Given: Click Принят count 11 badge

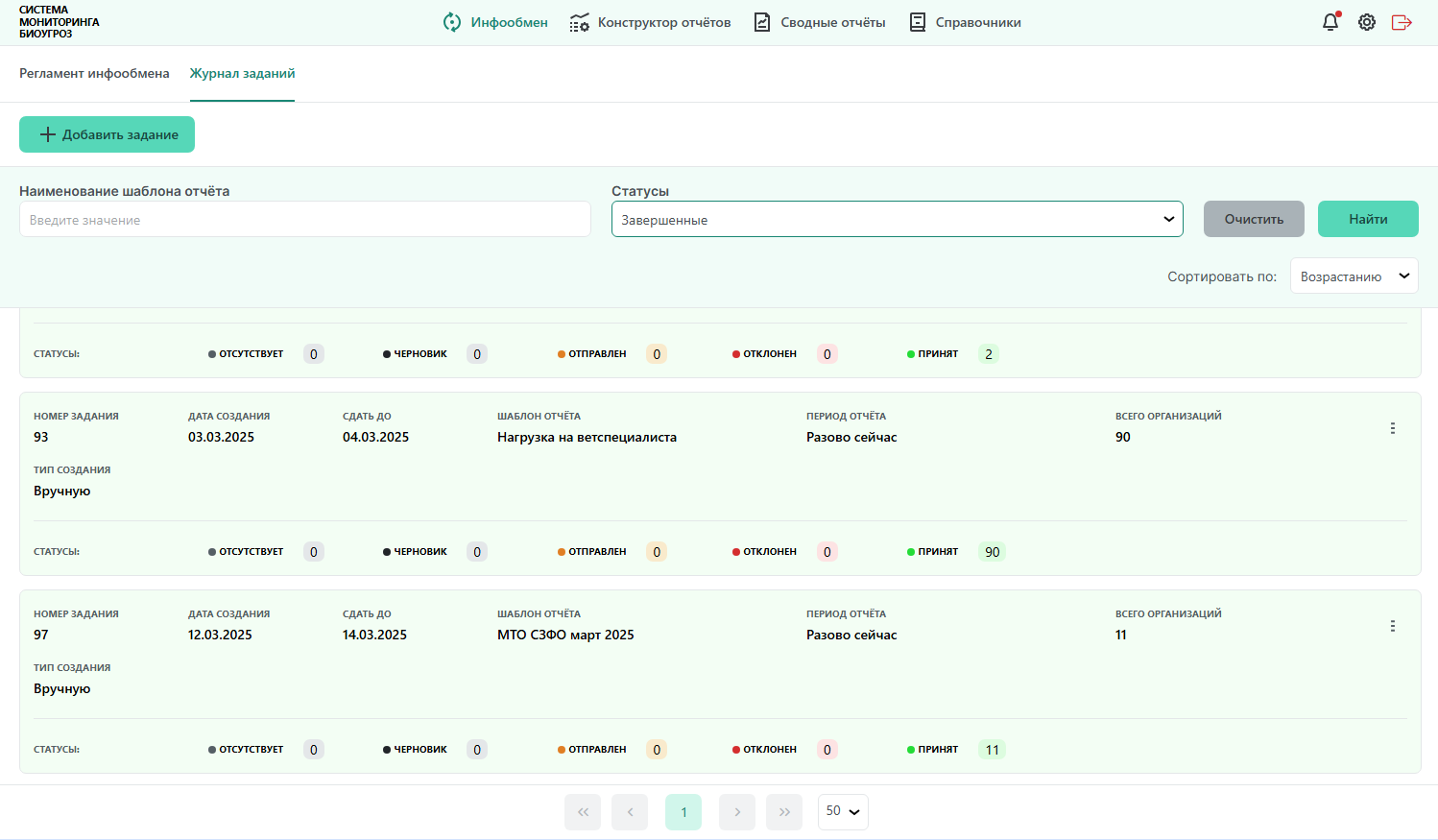Looking at the screenshot, I should tap(993, 750).
